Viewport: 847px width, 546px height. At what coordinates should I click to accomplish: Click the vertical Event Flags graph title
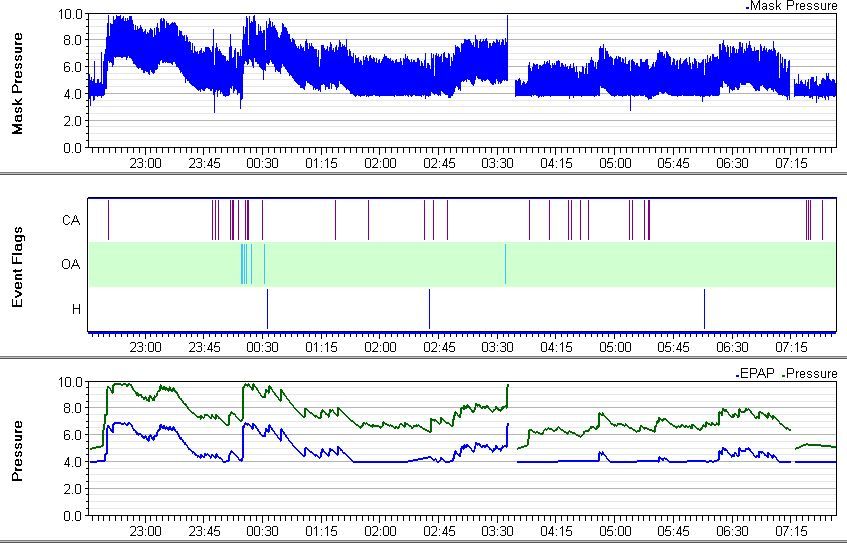click(18, 265)
